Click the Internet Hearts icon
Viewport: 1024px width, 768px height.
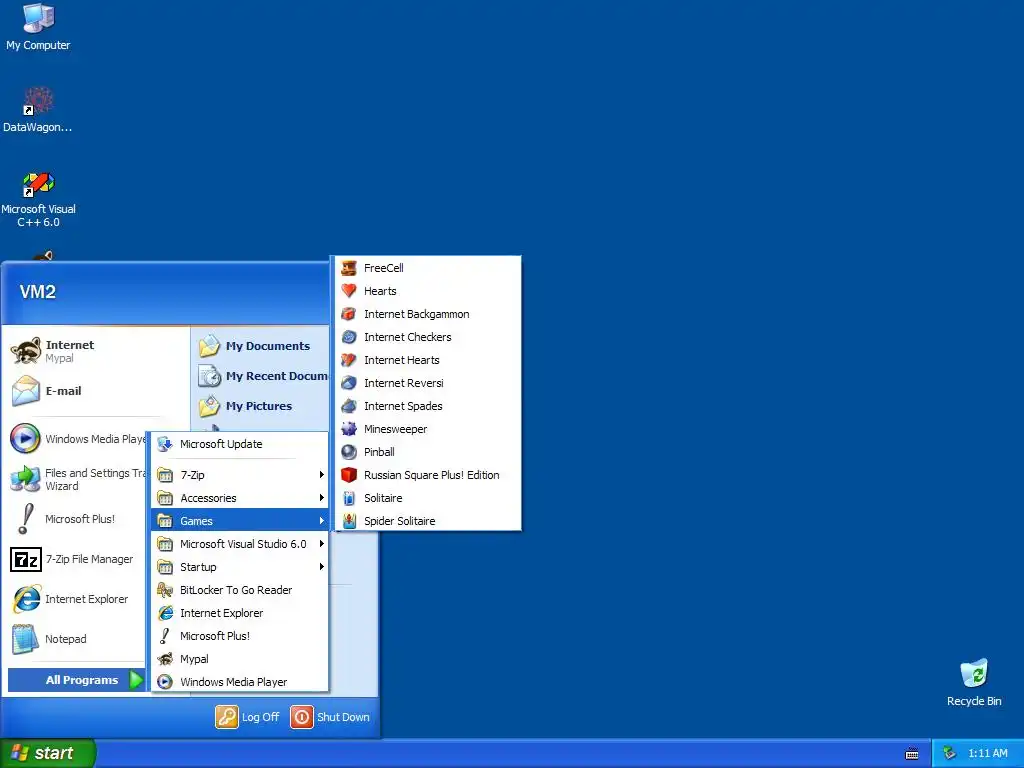tap(349, 360)
